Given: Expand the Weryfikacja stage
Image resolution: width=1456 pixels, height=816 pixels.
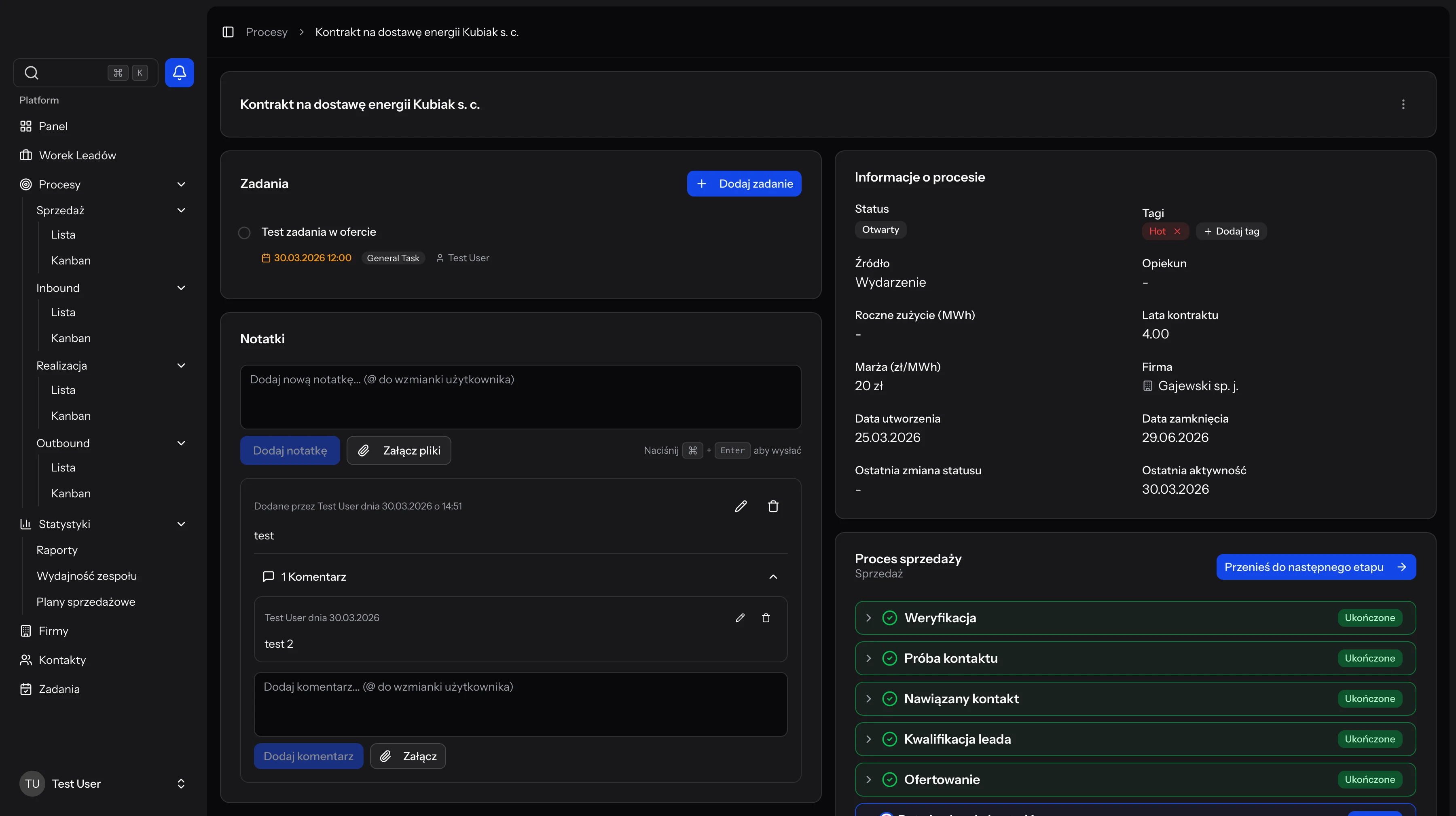Looking at the screenshot, I should [868, 617].
